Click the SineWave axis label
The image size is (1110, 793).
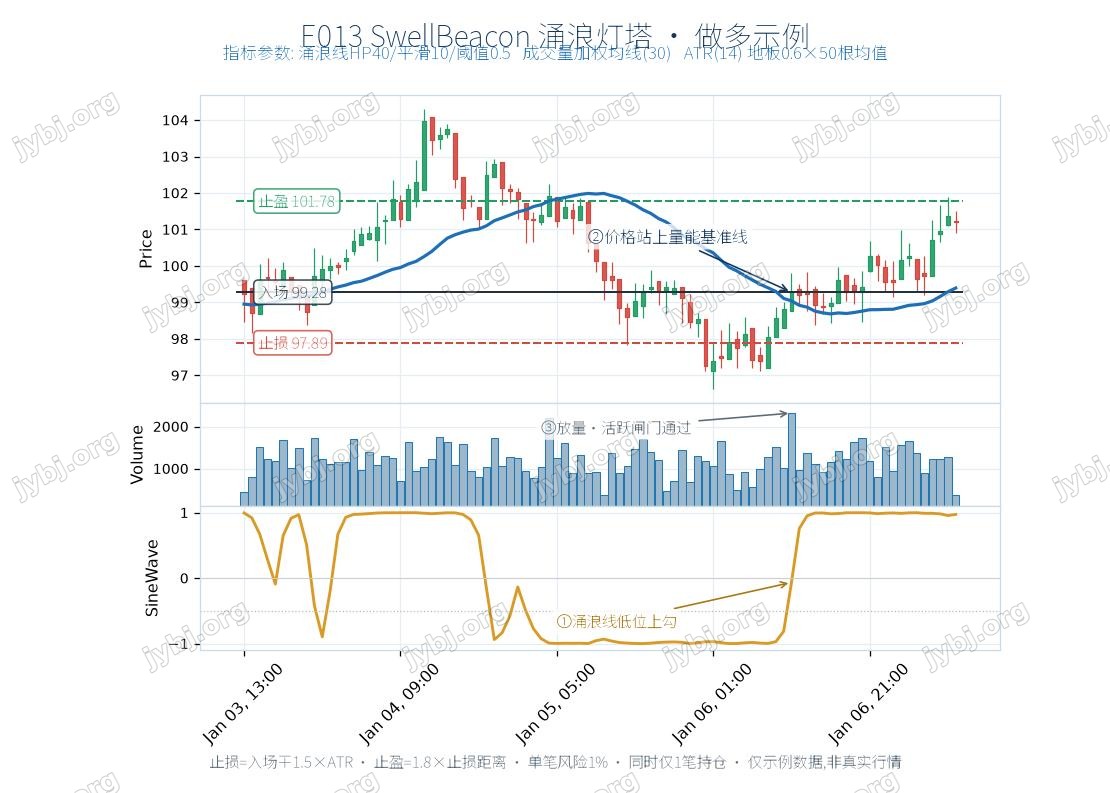(151, 578)
